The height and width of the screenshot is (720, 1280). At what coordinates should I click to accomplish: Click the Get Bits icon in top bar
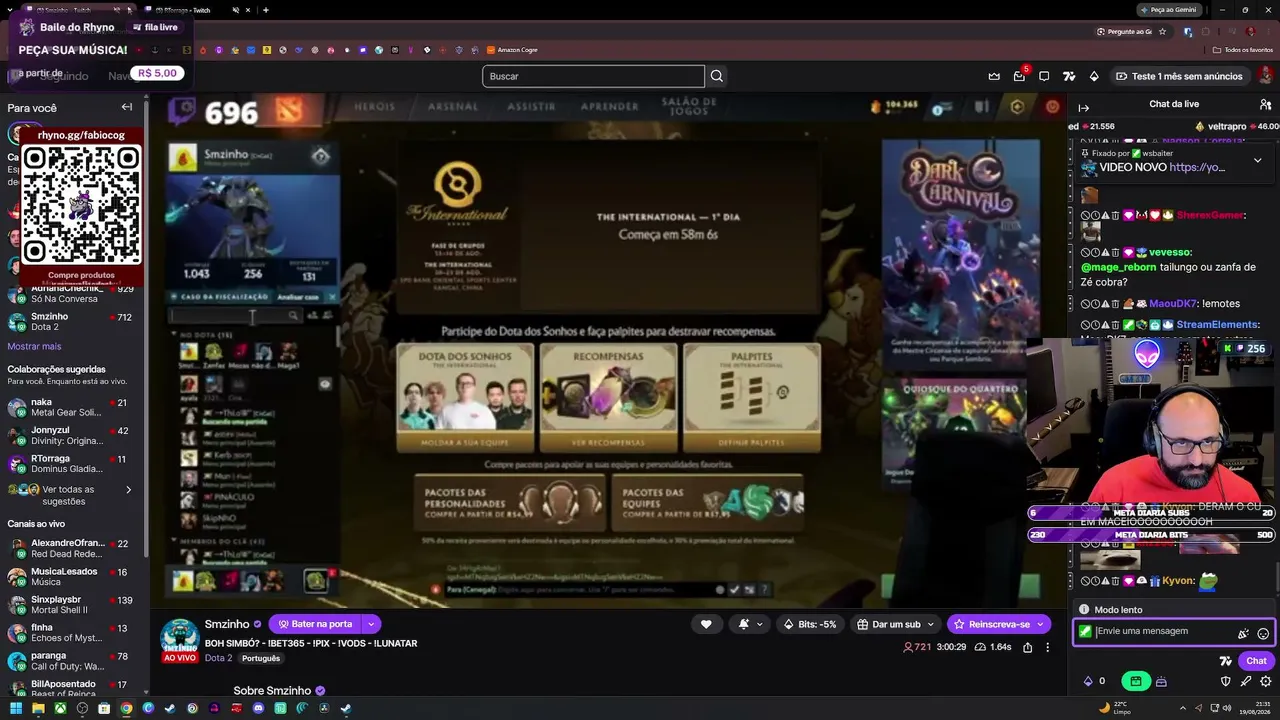(1094, 76)
